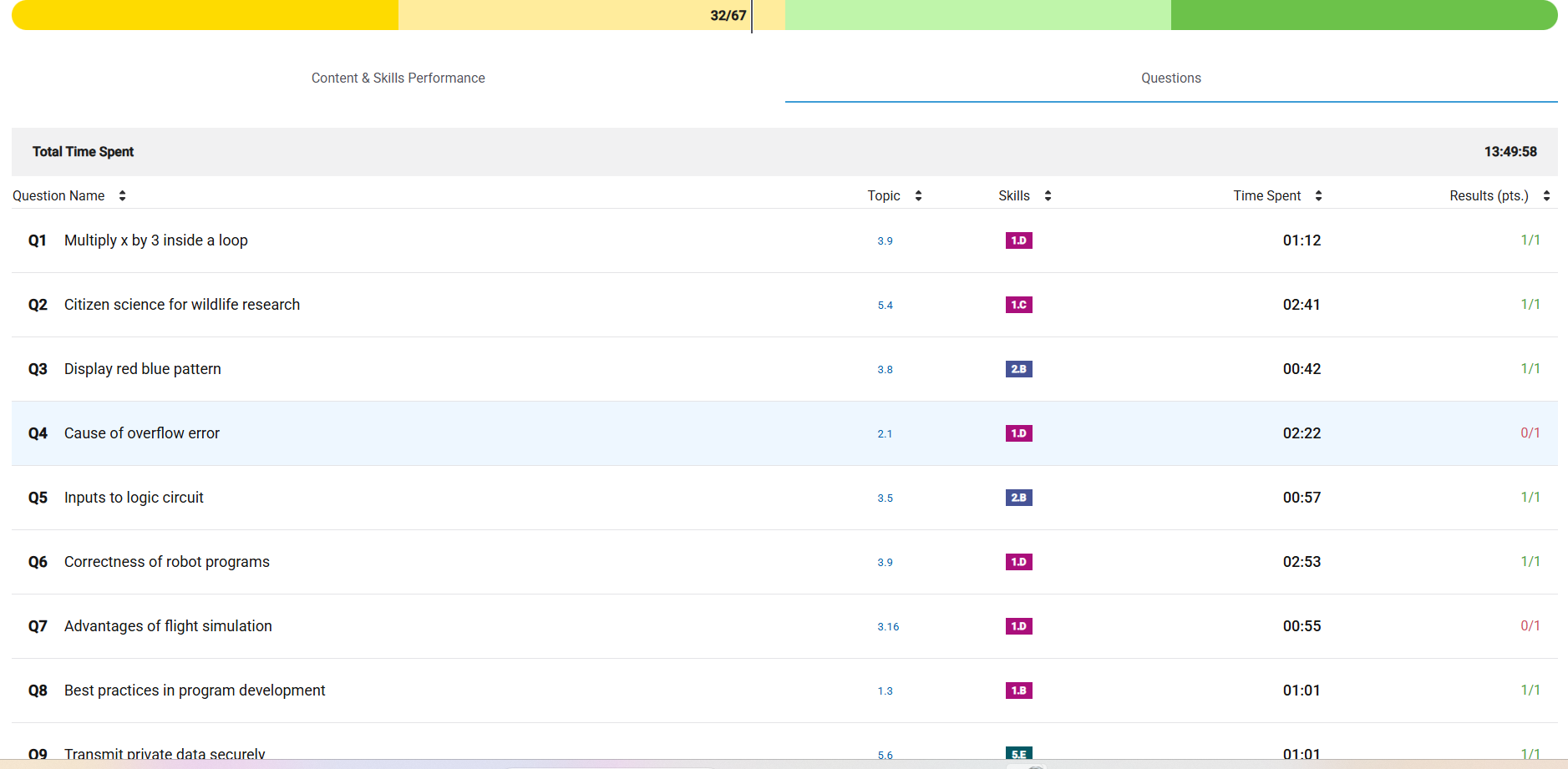Click the 1/1 result for Q1
Viewport: 1568px width, 769px height.
click(x=1530, y=240)
